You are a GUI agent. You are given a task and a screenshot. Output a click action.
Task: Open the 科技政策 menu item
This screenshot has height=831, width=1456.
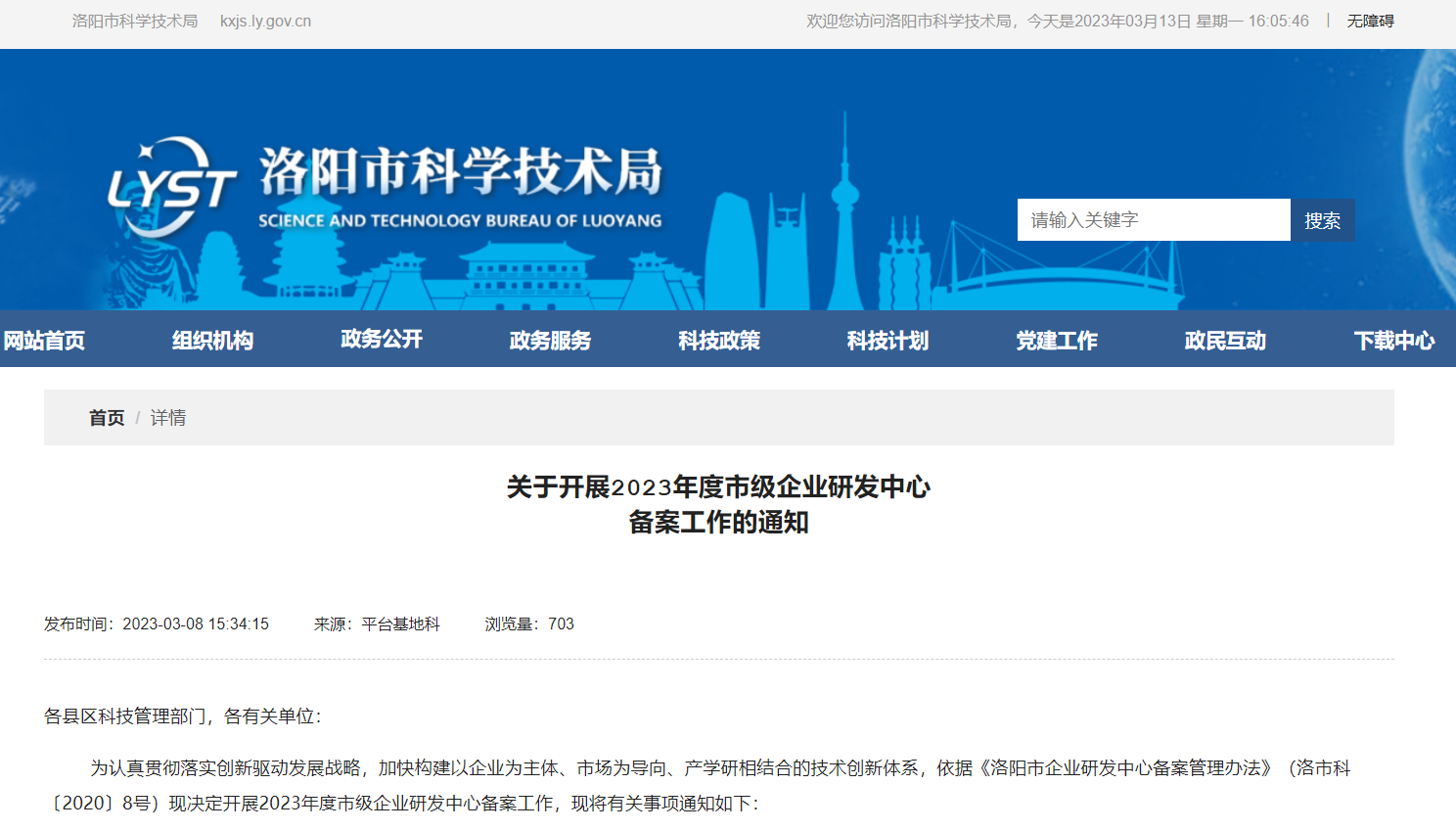click(719, 341)
